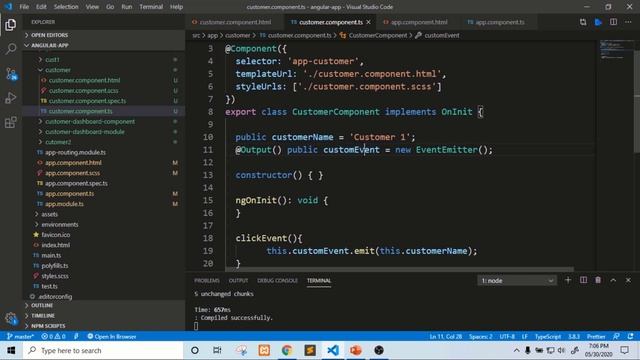640x360 pixels.
Task: Open the terminal selector dropdown '1: node'
Action: (517, 280)
